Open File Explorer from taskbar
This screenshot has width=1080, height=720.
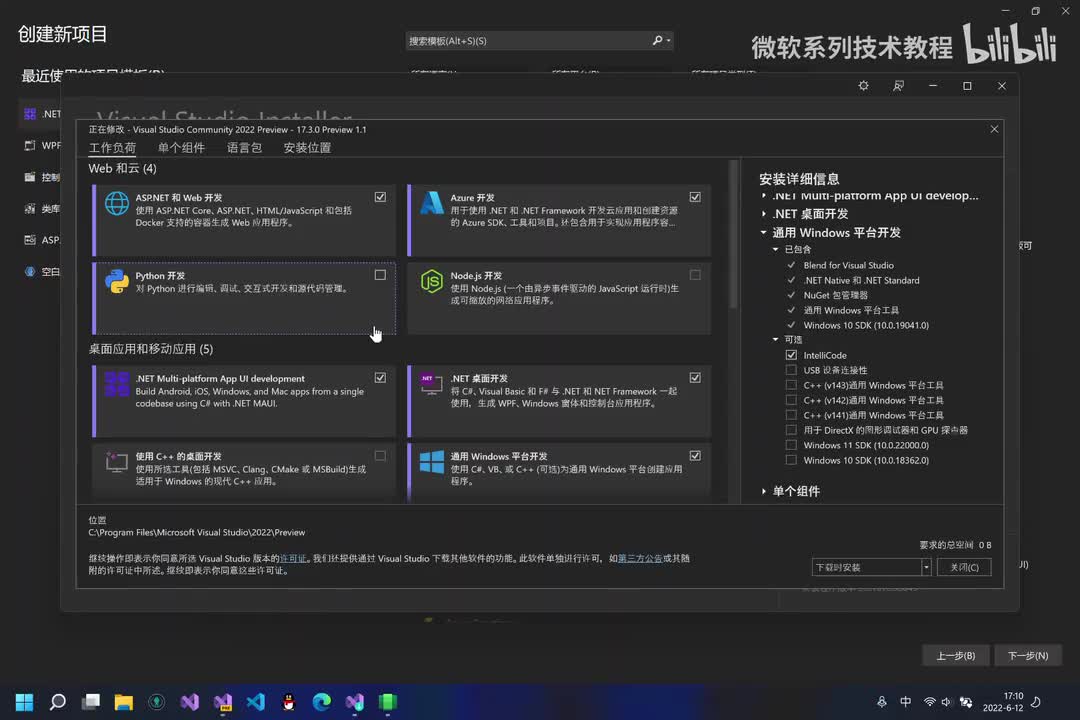pyautogui.click(x=124, y=702)
